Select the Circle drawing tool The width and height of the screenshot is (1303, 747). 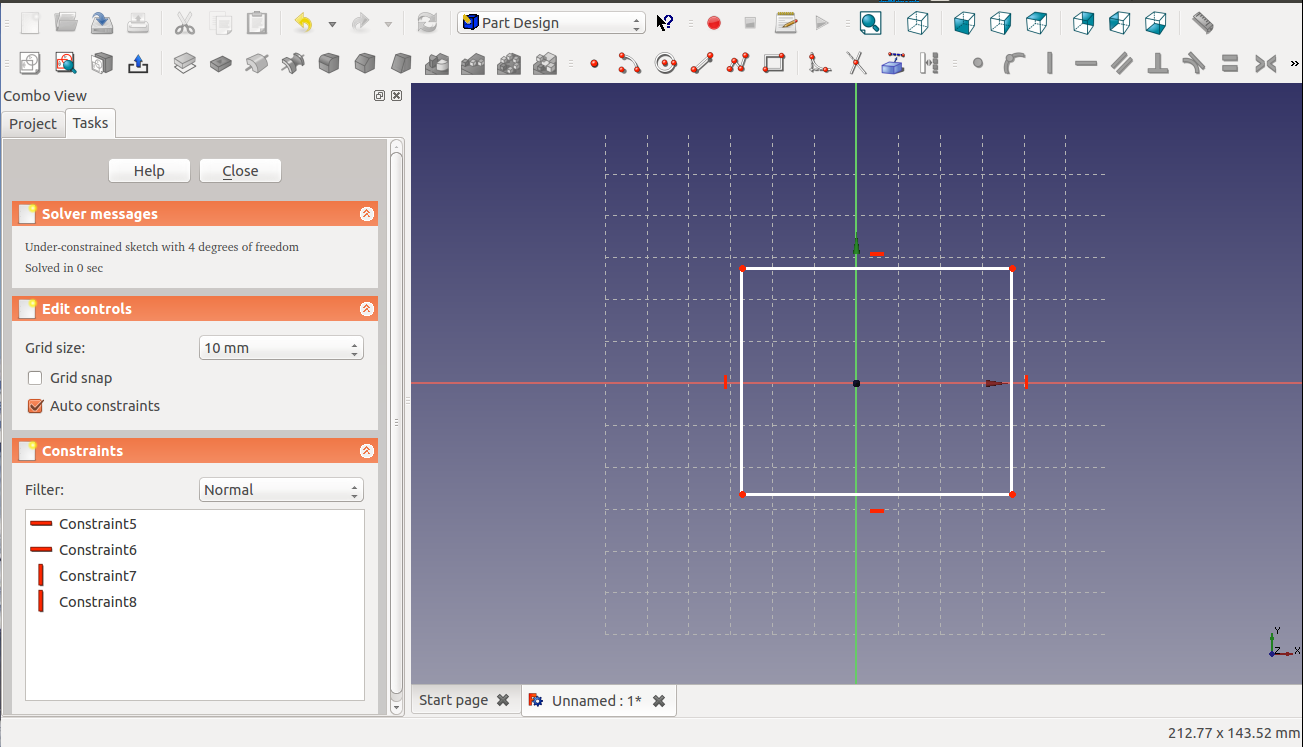[x=666, y=64]
